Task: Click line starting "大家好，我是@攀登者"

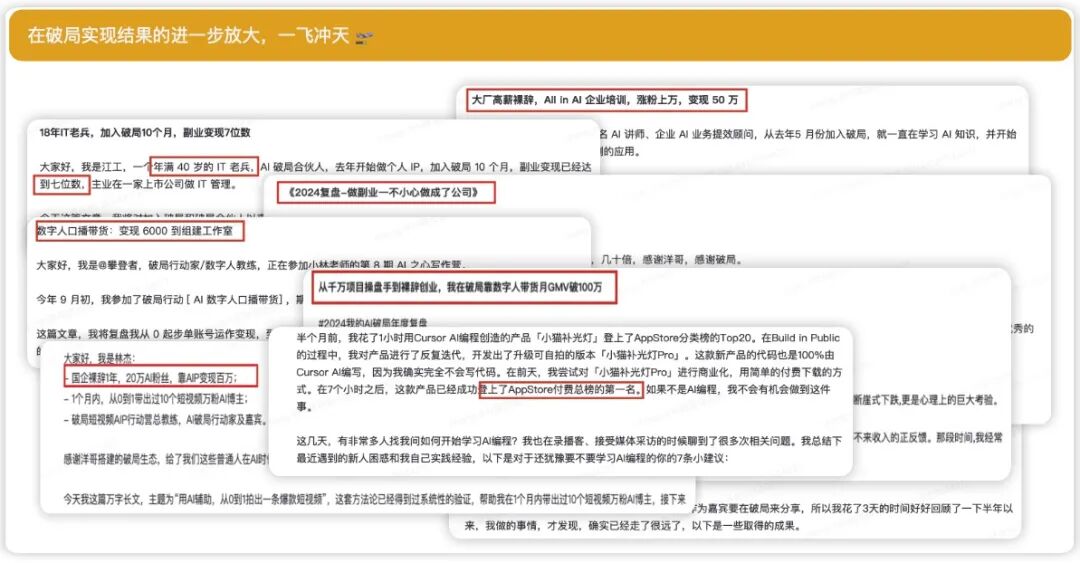Action: point(252,265)
